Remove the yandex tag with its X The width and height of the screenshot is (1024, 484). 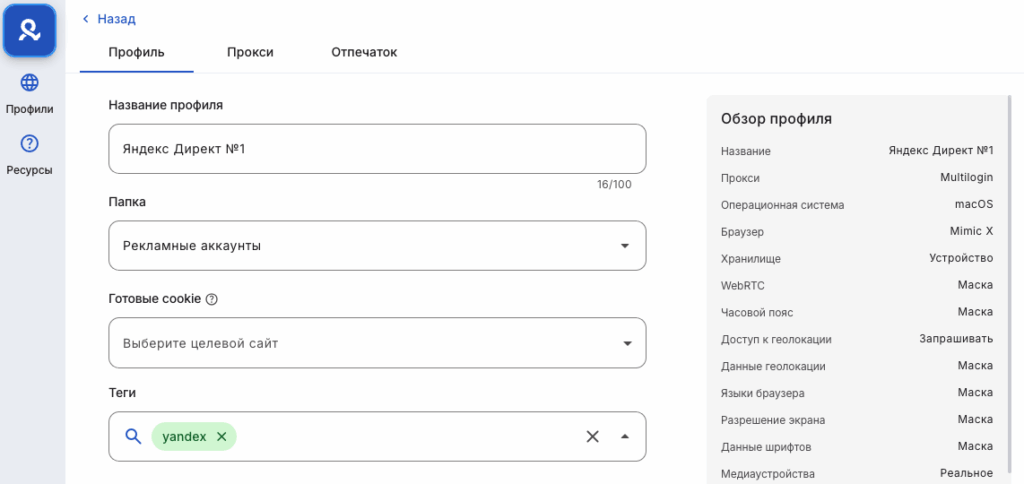coord(222,436)
